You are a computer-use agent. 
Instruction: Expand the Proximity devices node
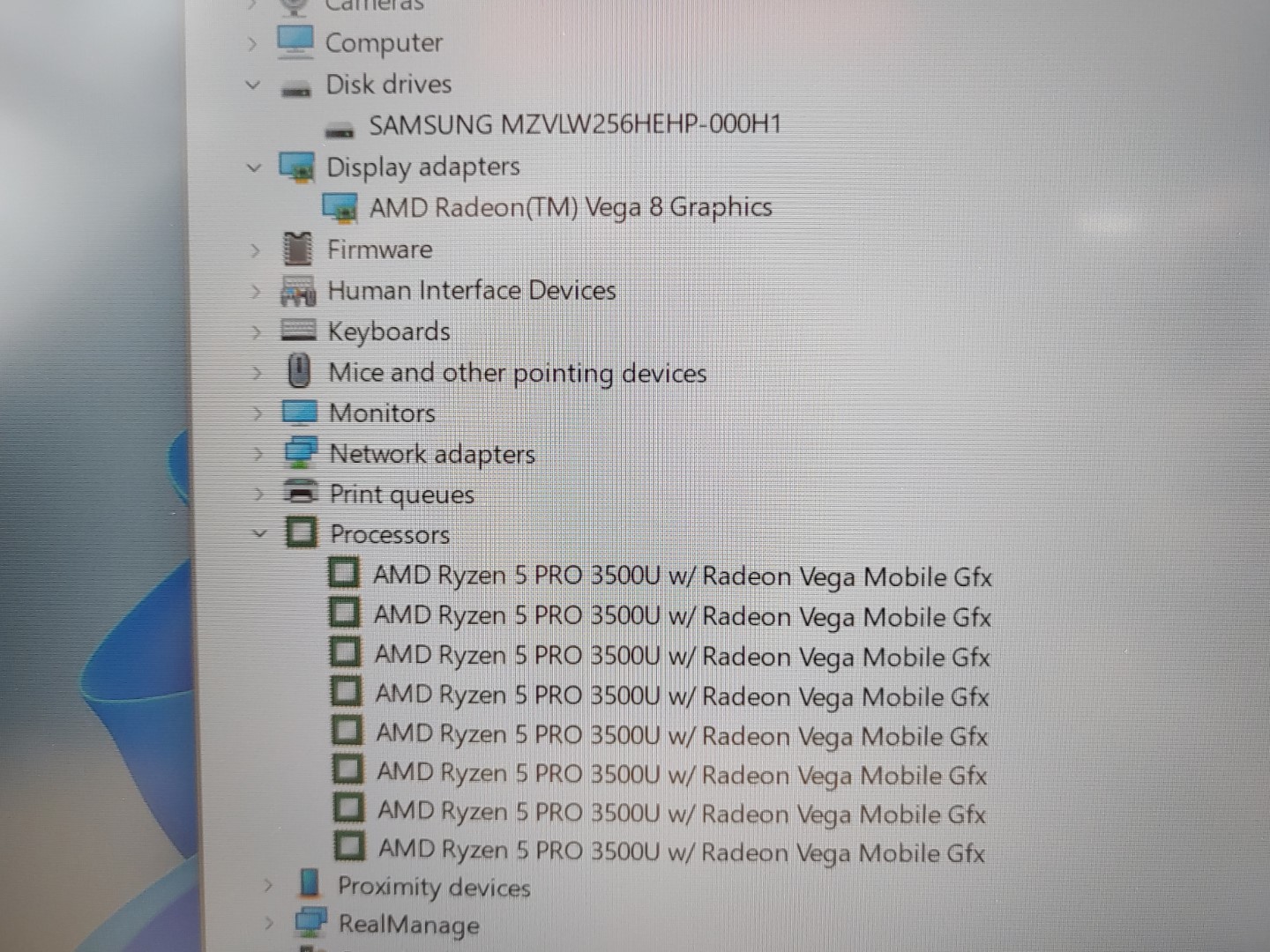[x=268, y=885]
